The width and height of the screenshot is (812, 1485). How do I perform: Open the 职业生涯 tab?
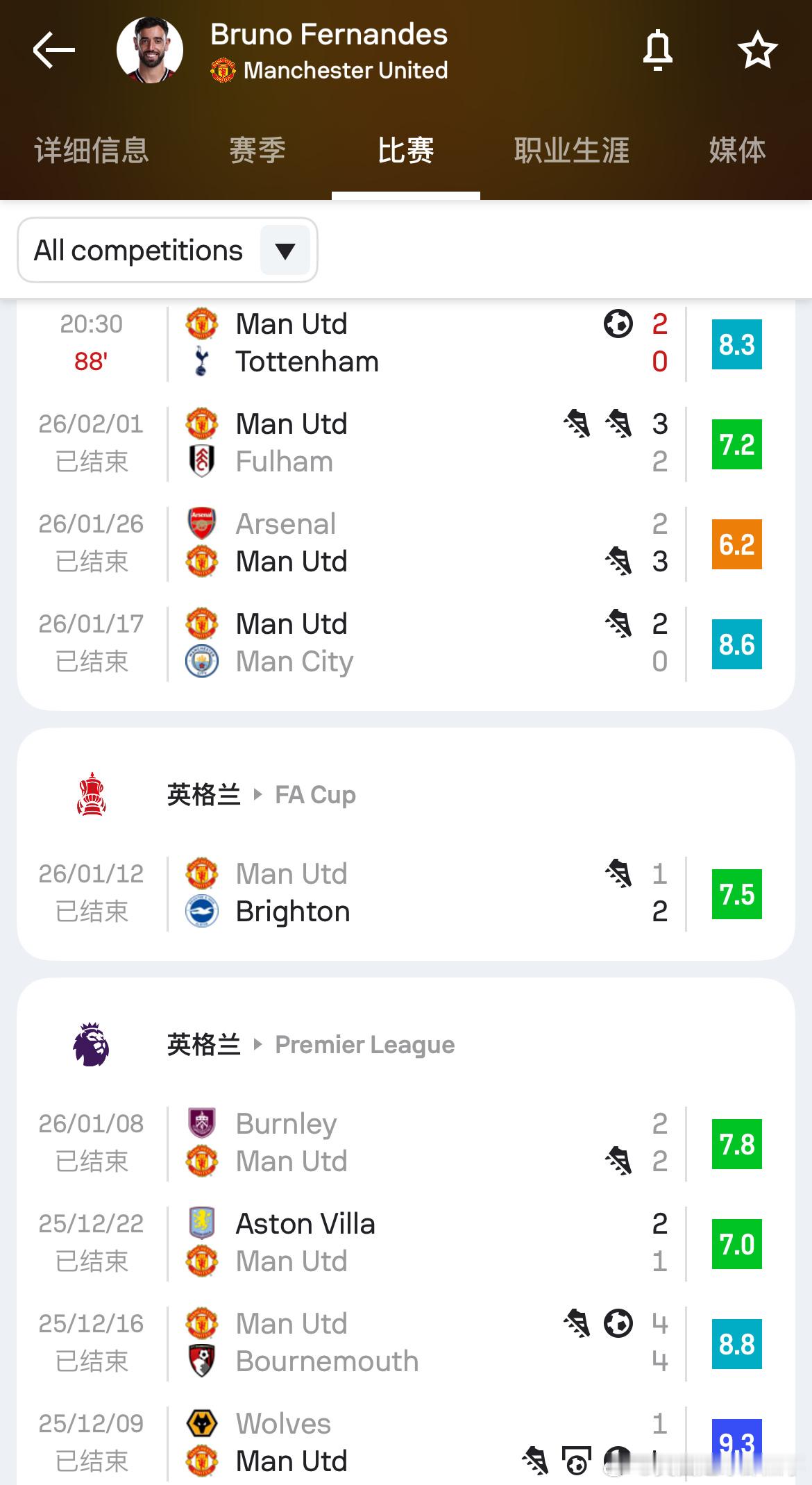point(571,150)
